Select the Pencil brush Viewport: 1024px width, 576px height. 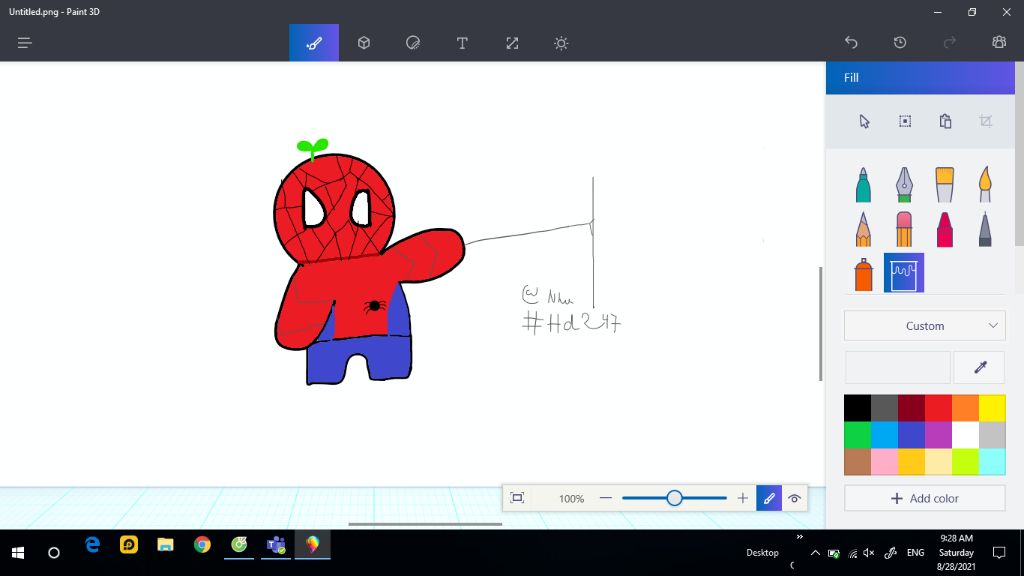pyautogui.click(x=863, y=229)
